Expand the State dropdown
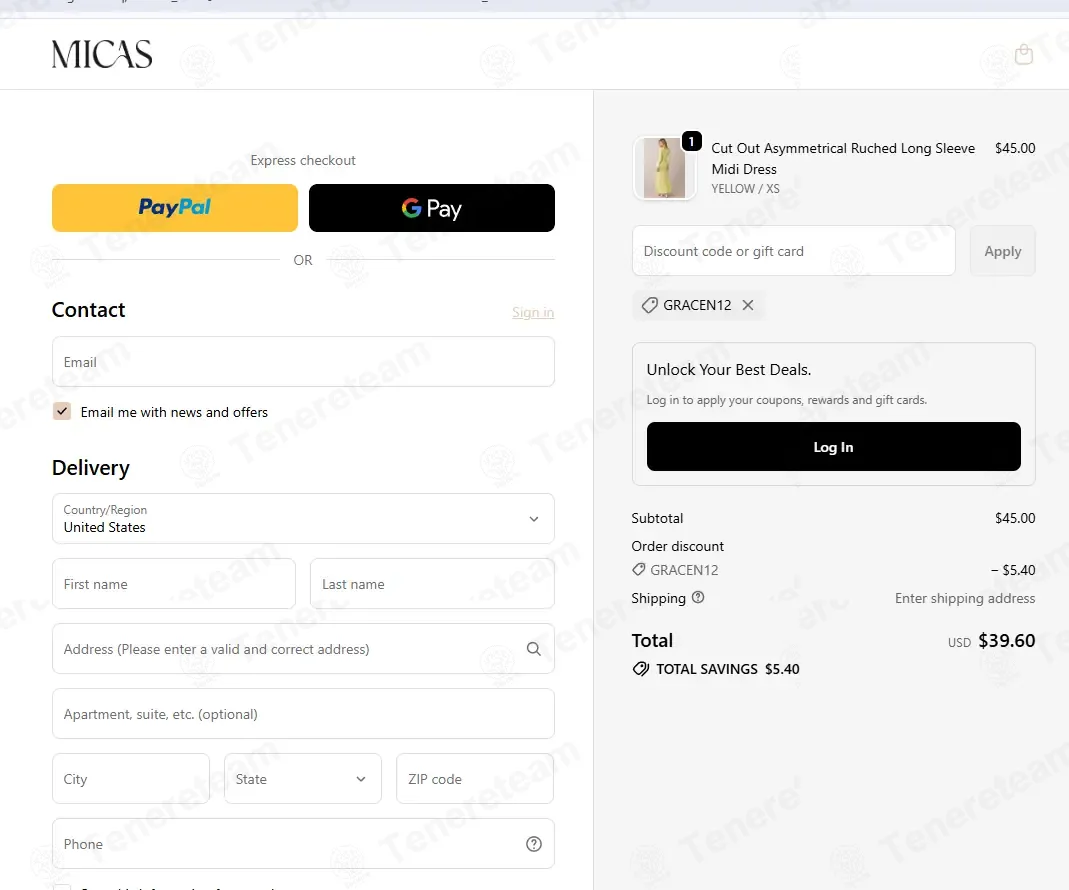Viewport: 1069px width, 890px height. tap(303, 778)
